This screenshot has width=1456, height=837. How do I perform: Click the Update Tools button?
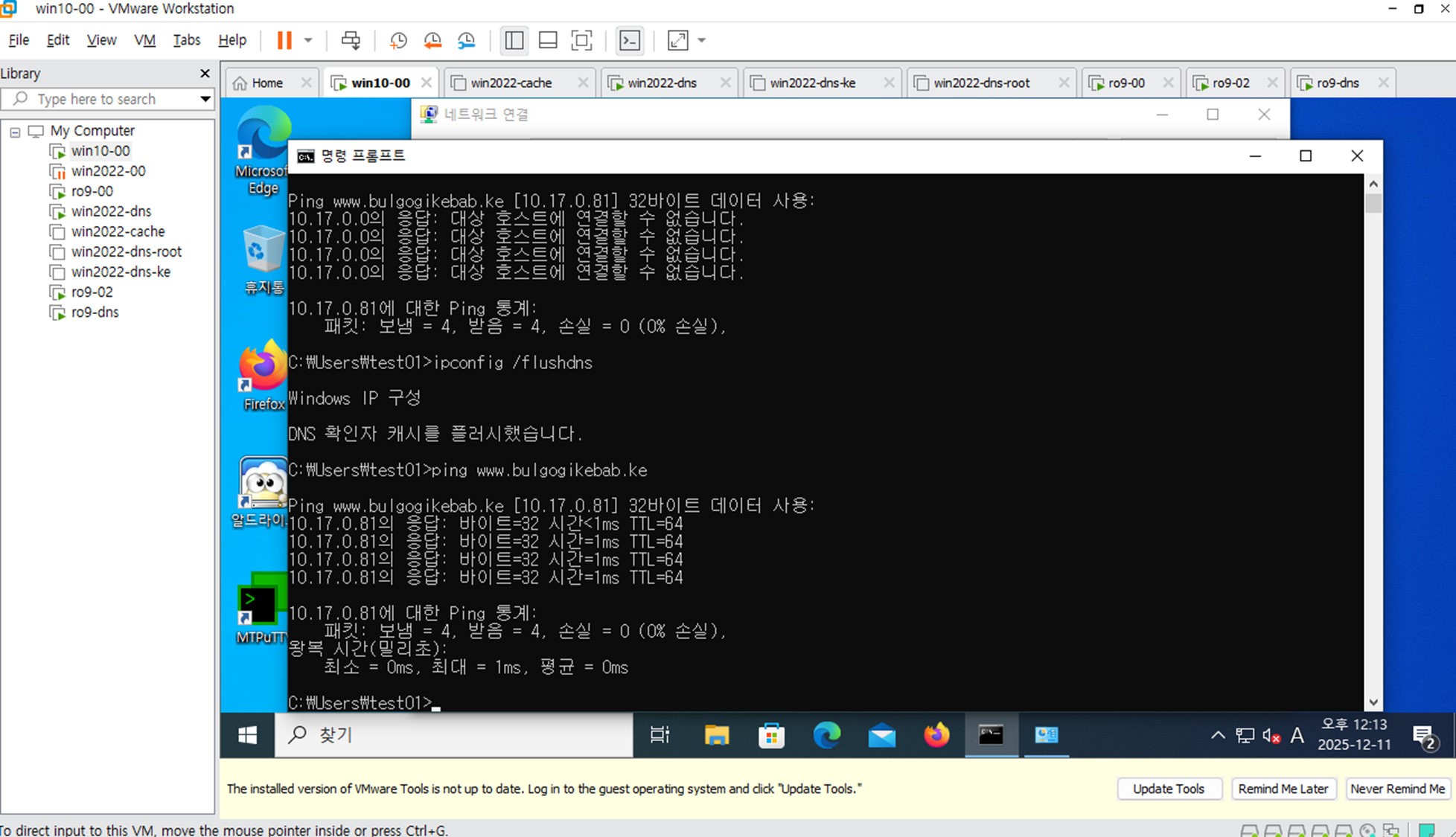tap(1168, 789)
